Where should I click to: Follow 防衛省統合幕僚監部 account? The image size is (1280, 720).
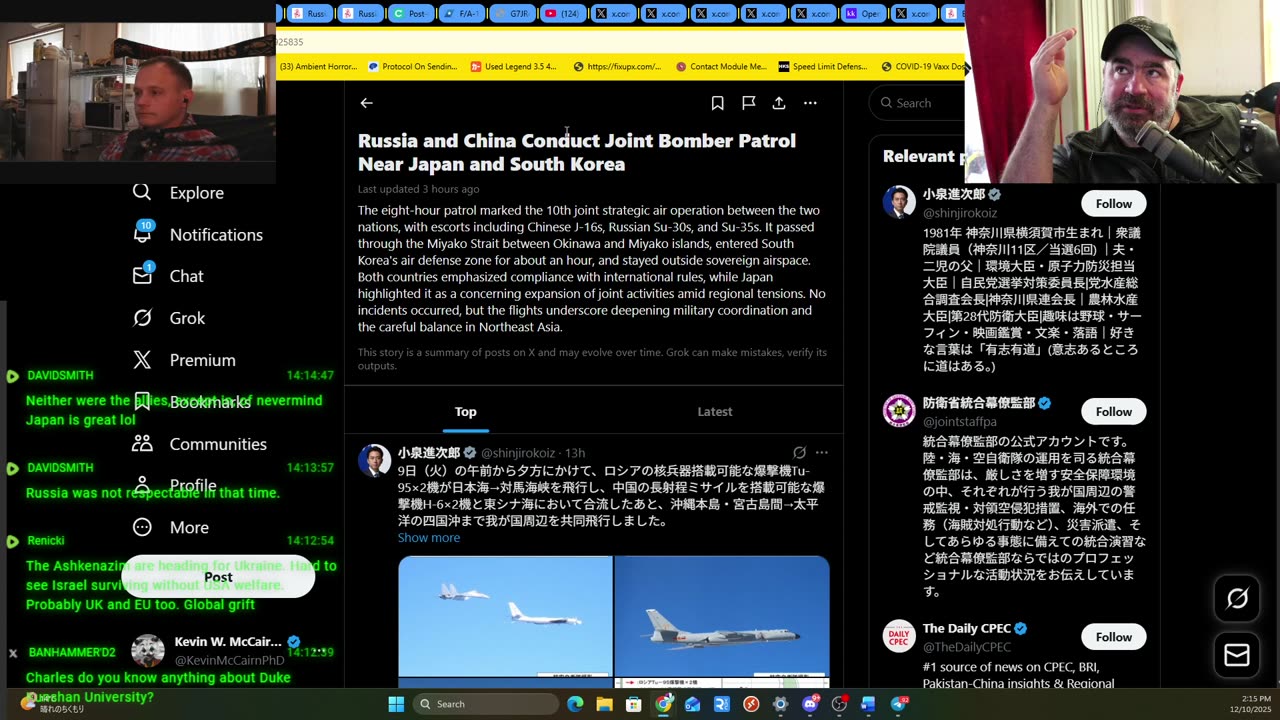(1113, 412)
